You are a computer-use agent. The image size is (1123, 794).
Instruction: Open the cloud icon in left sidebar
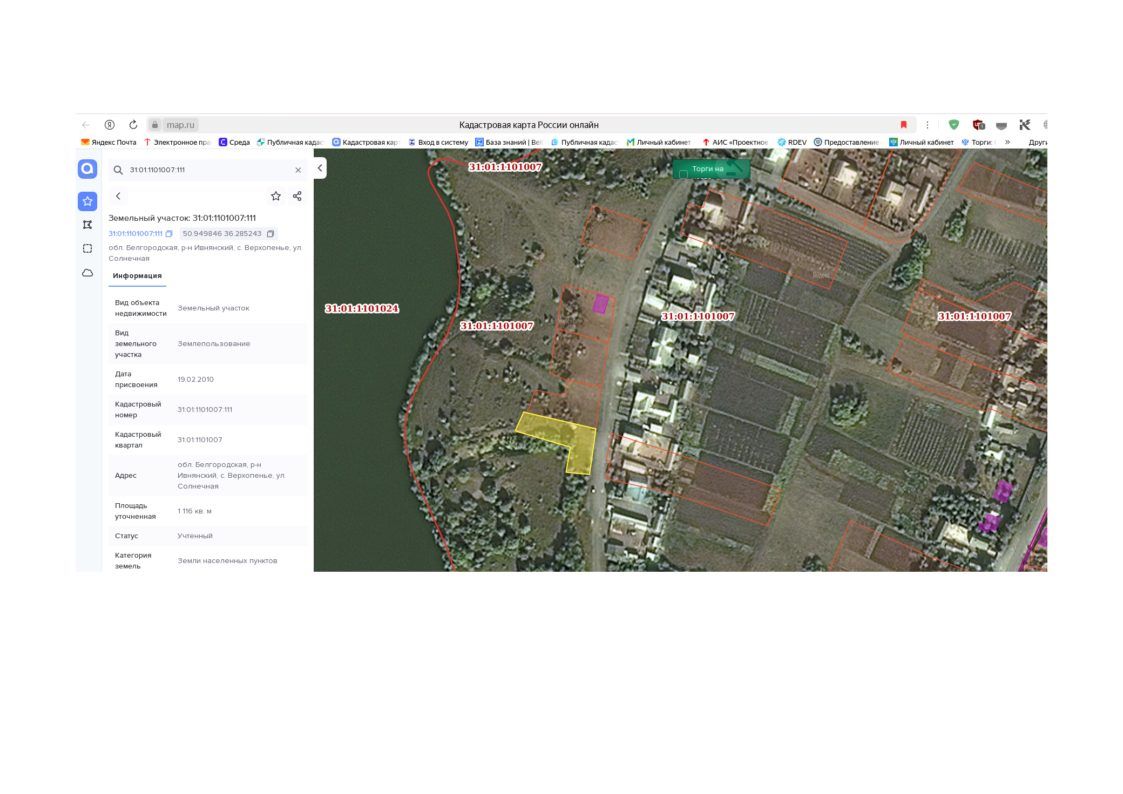pos(87,273)
